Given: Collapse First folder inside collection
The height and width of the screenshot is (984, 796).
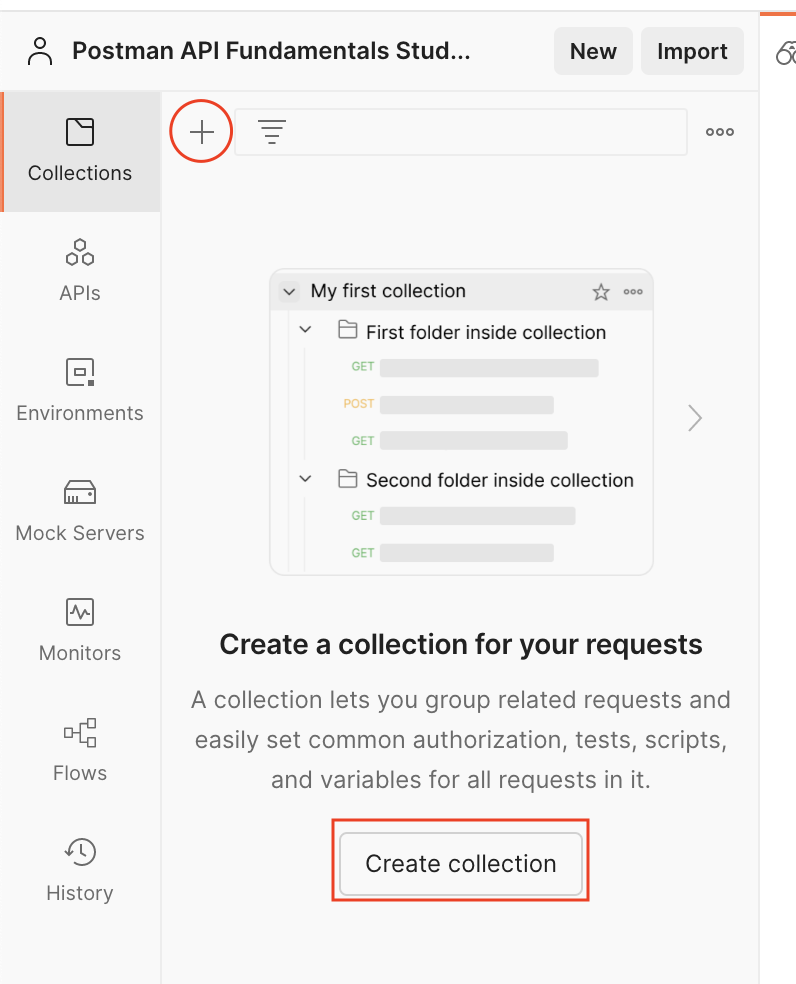Looking at the screenshot, I should pos(306,330).
